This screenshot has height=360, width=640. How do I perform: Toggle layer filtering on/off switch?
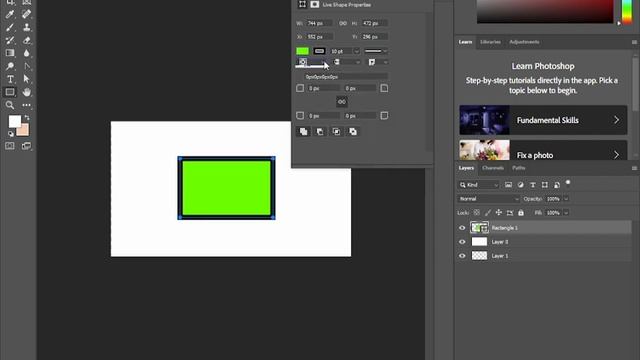pyautogui.click(x=568, y=183)
